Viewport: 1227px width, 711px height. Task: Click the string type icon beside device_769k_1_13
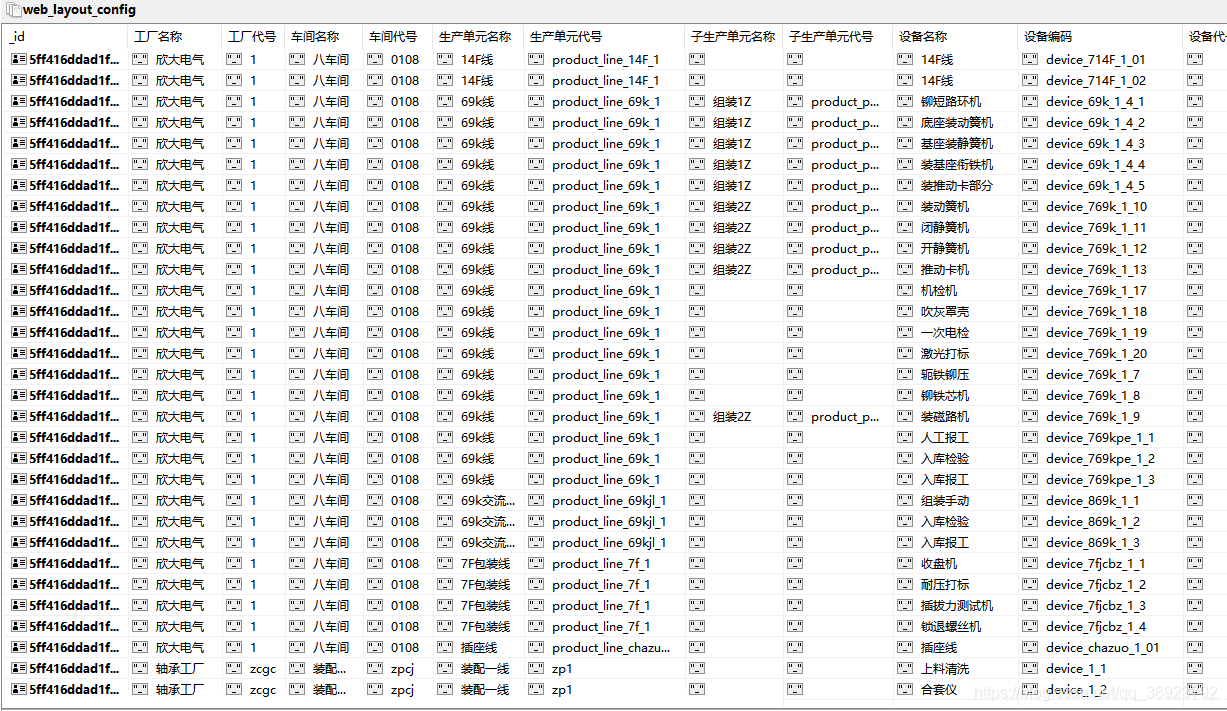coord(1030,270)
